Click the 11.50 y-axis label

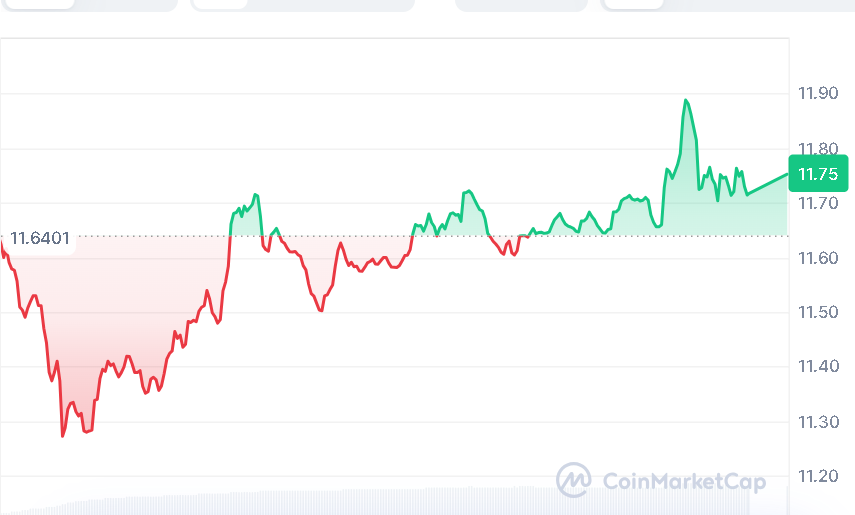[x=816, y=313]
